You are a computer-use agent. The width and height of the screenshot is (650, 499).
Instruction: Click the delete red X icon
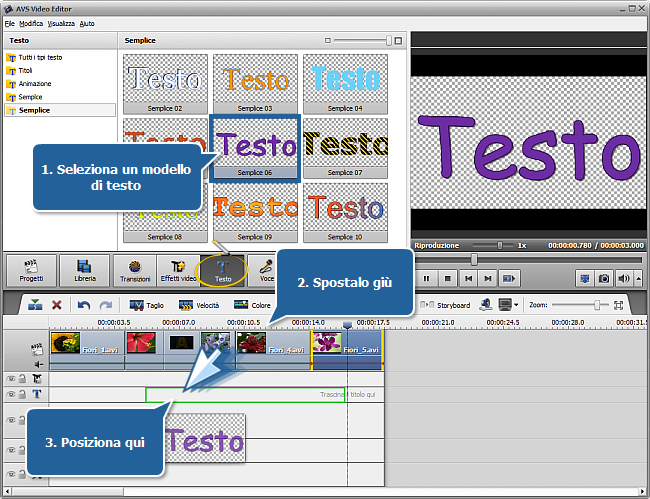(x=57, y=305)
